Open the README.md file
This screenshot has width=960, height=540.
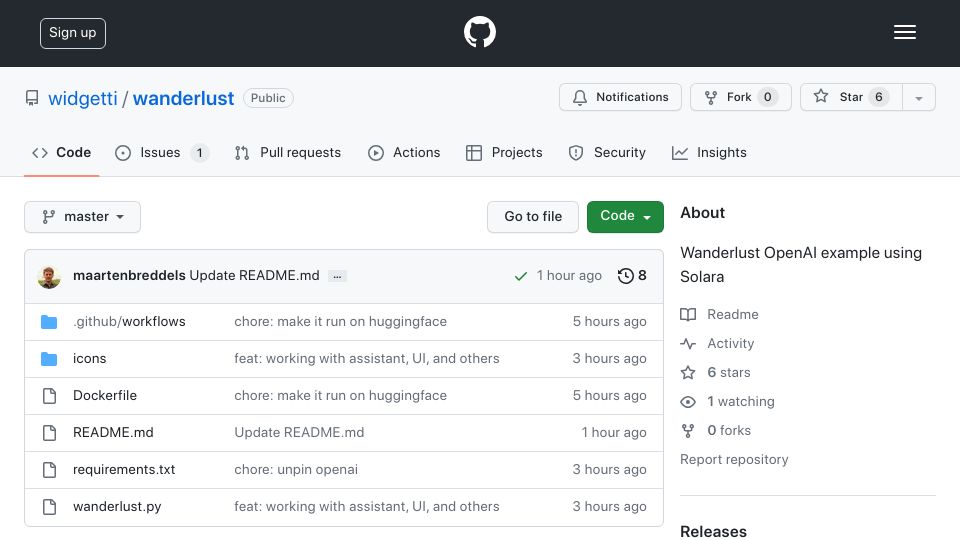(x=113, y=432)
